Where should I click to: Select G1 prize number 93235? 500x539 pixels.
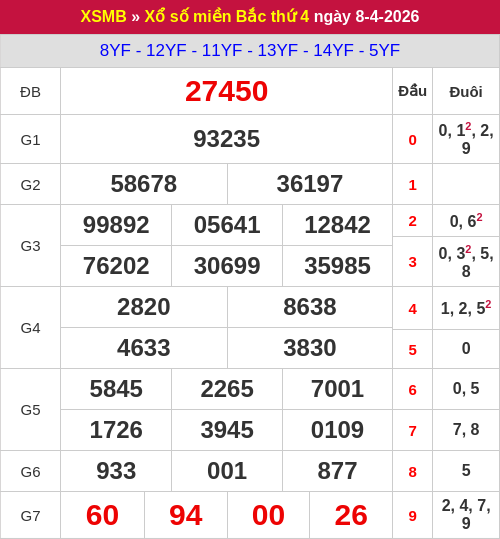226,139
